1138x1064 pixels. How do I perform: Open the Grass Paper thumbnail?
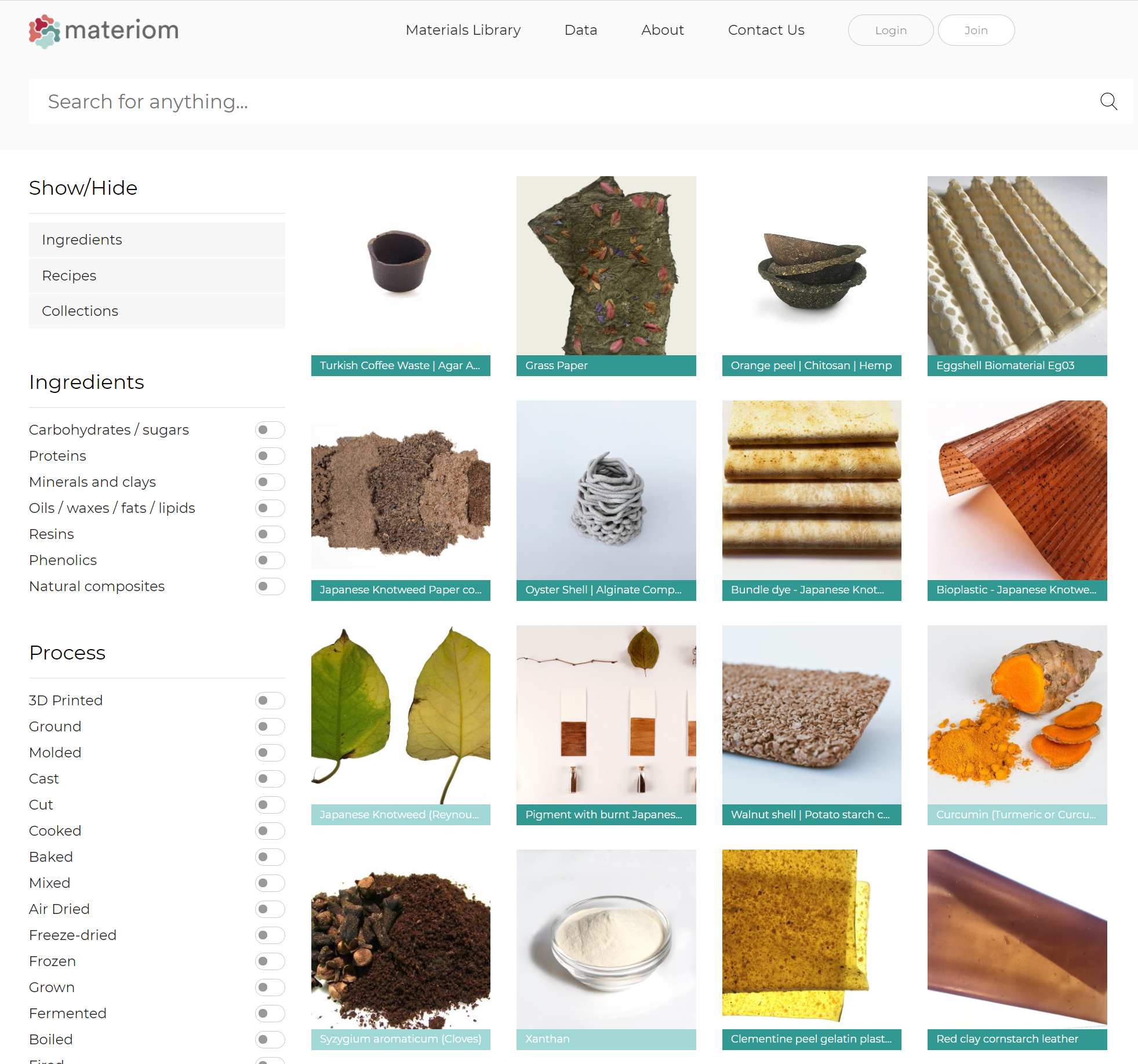point(606,266)
